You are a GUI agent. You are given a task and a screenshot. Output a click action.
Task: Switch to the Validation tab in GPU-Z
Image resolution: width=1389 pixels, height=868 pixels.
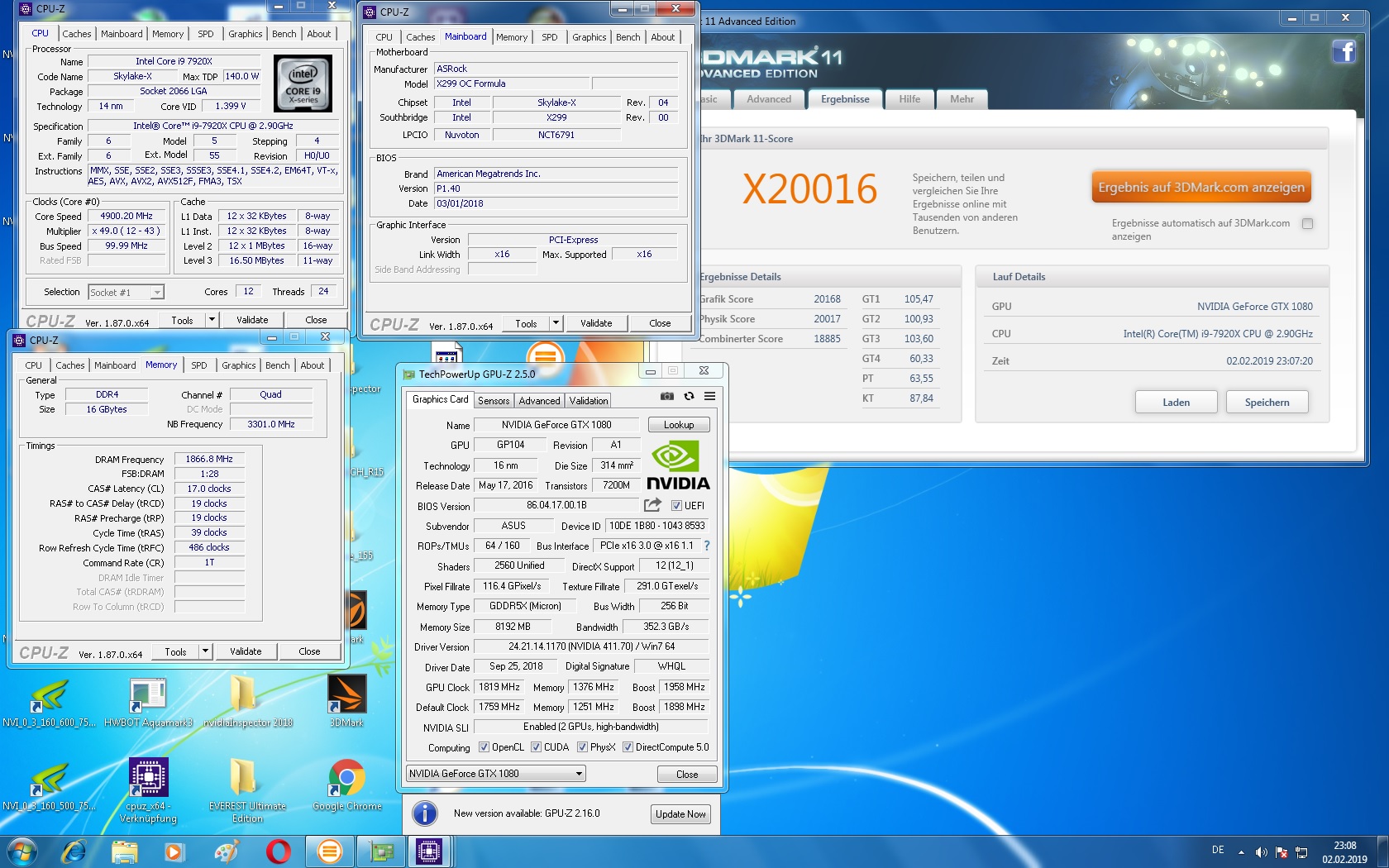588,401
